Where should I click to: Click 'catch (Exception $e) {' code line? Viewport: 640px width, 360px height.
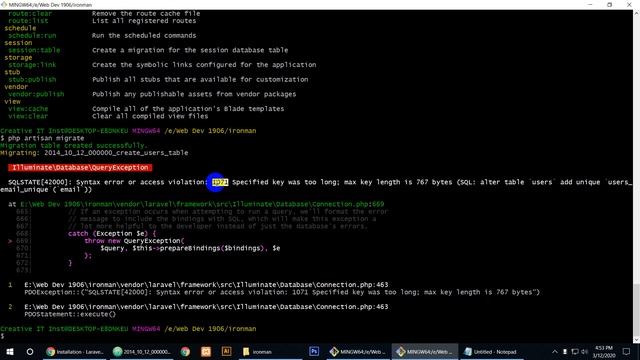pyautogui.click(x=112, y=233)
